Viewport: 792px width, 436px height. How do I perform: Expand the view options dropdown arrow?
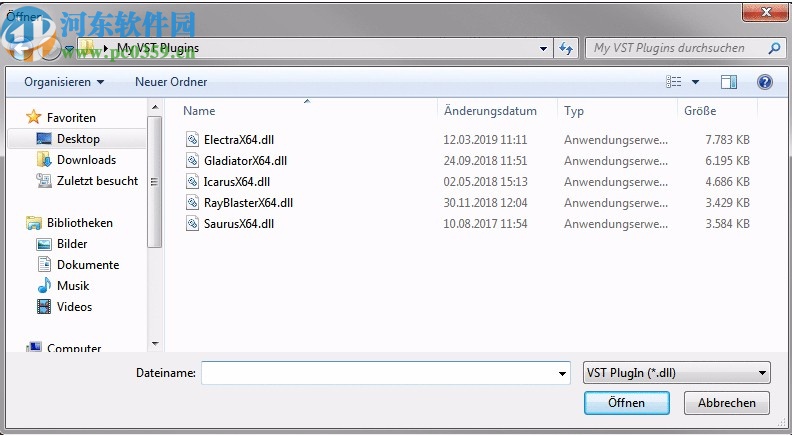pyautogui.click(x=695, y=82)
